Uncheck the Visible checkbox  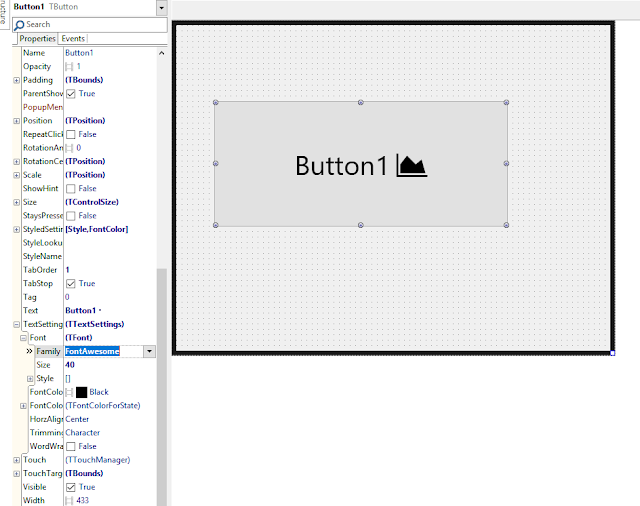71,487
